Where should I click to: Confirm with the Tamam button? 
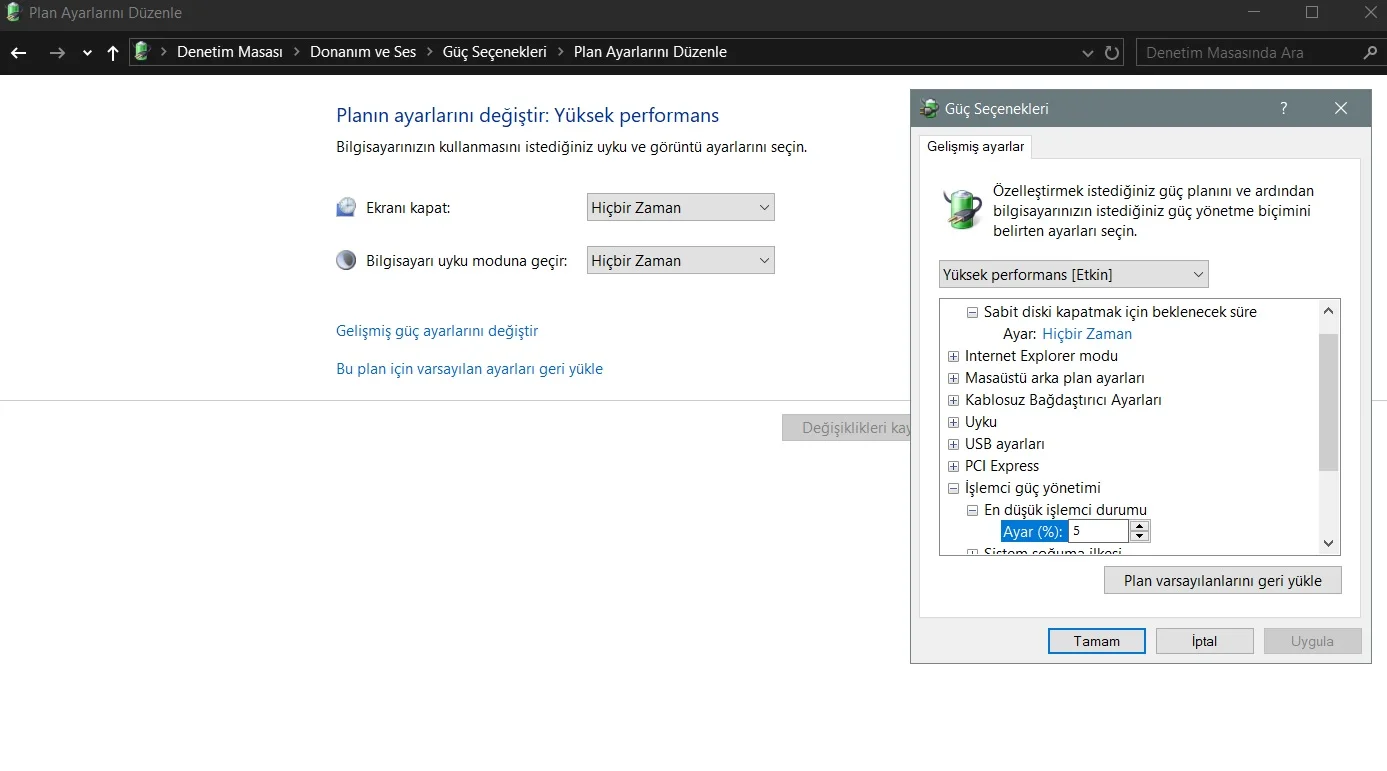[1097, 641]
